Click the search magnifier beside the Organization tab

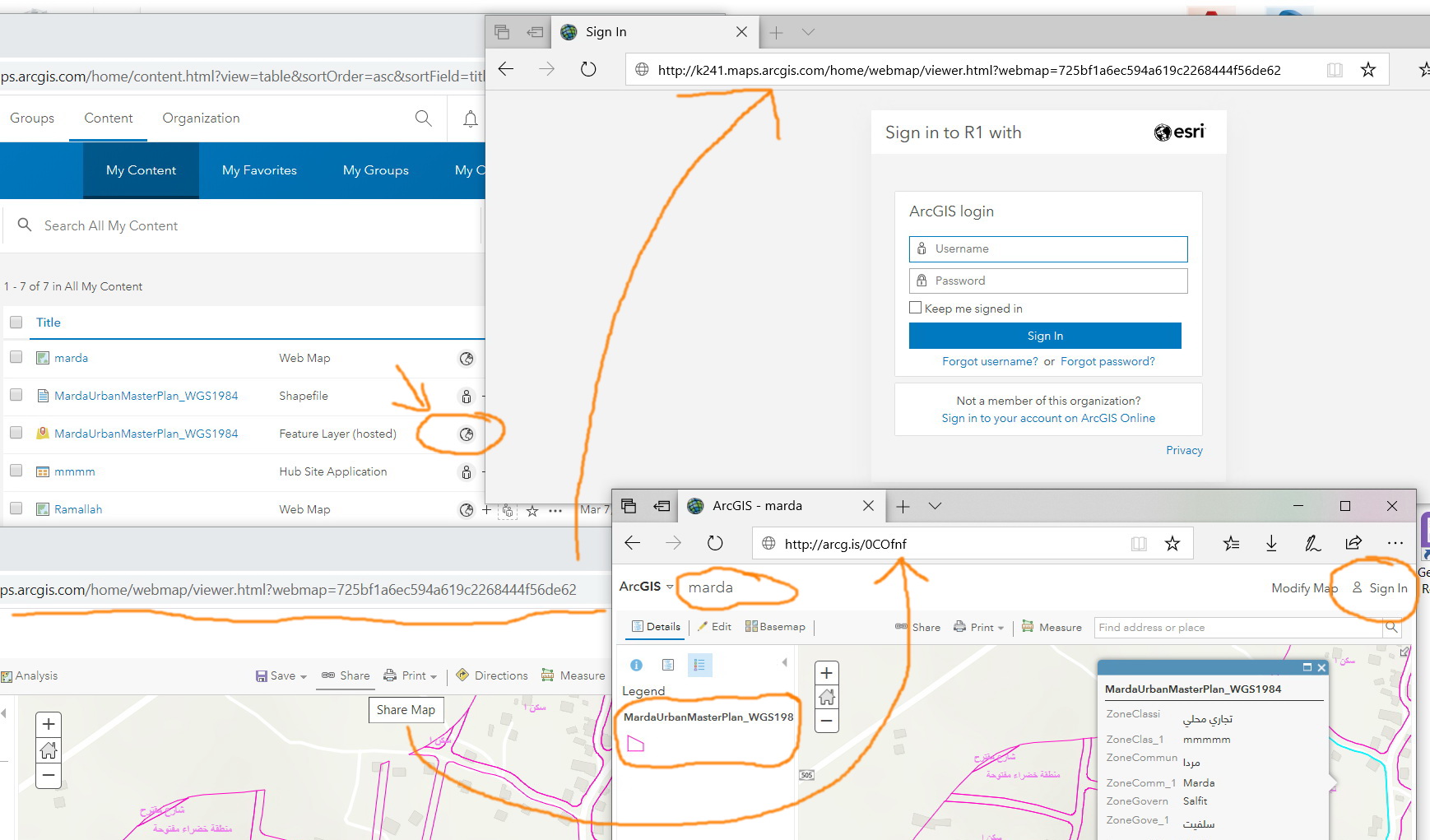423,118
